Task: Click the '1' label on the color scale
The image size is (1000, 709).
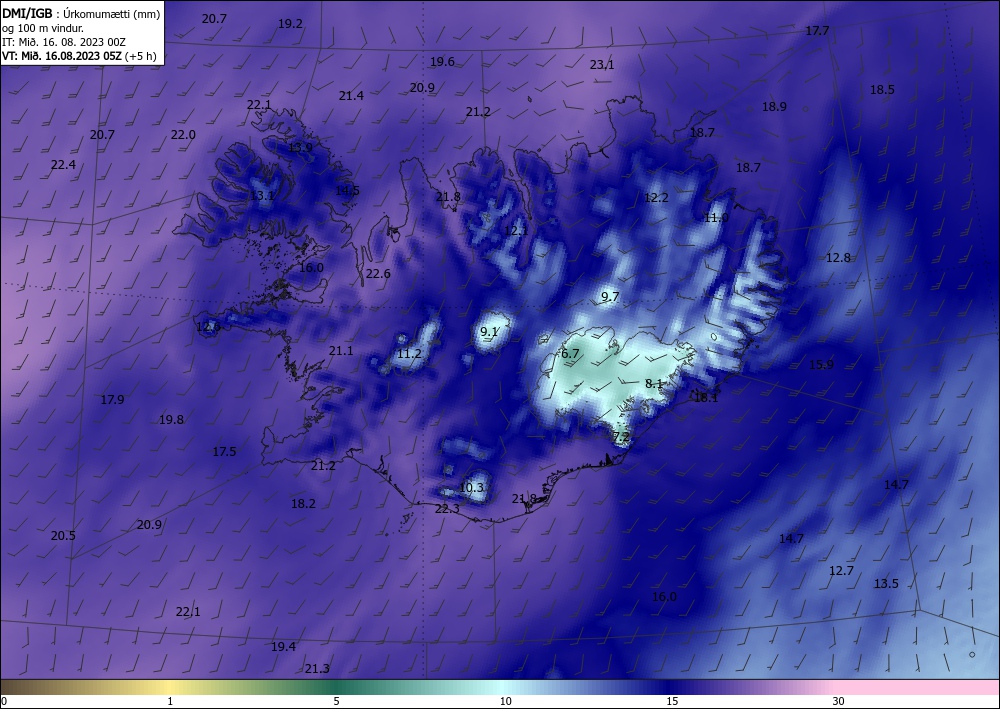Action: tap(170, 701)
